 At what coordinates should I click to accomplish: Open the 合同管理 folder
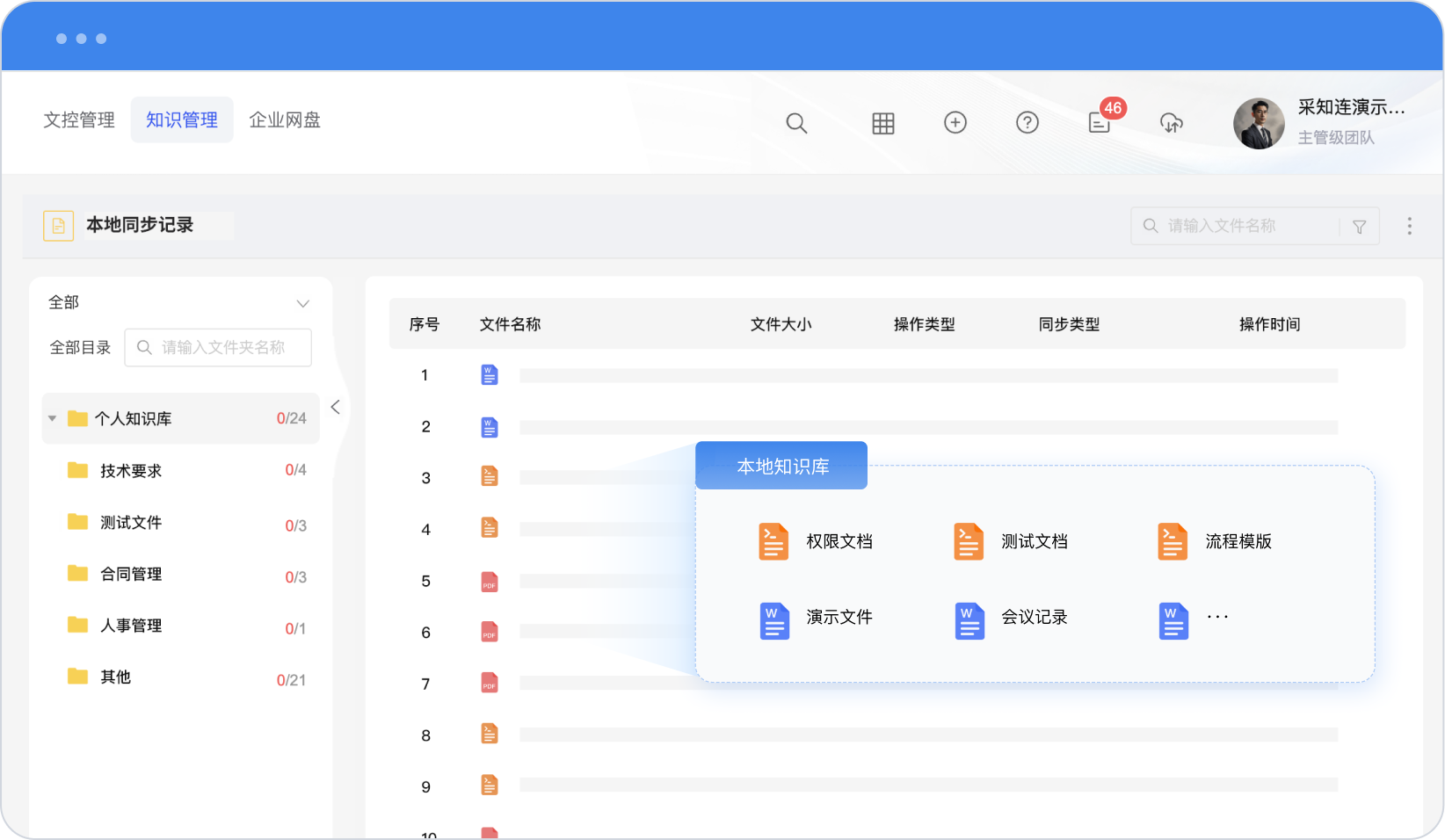[x=131, y=574]
